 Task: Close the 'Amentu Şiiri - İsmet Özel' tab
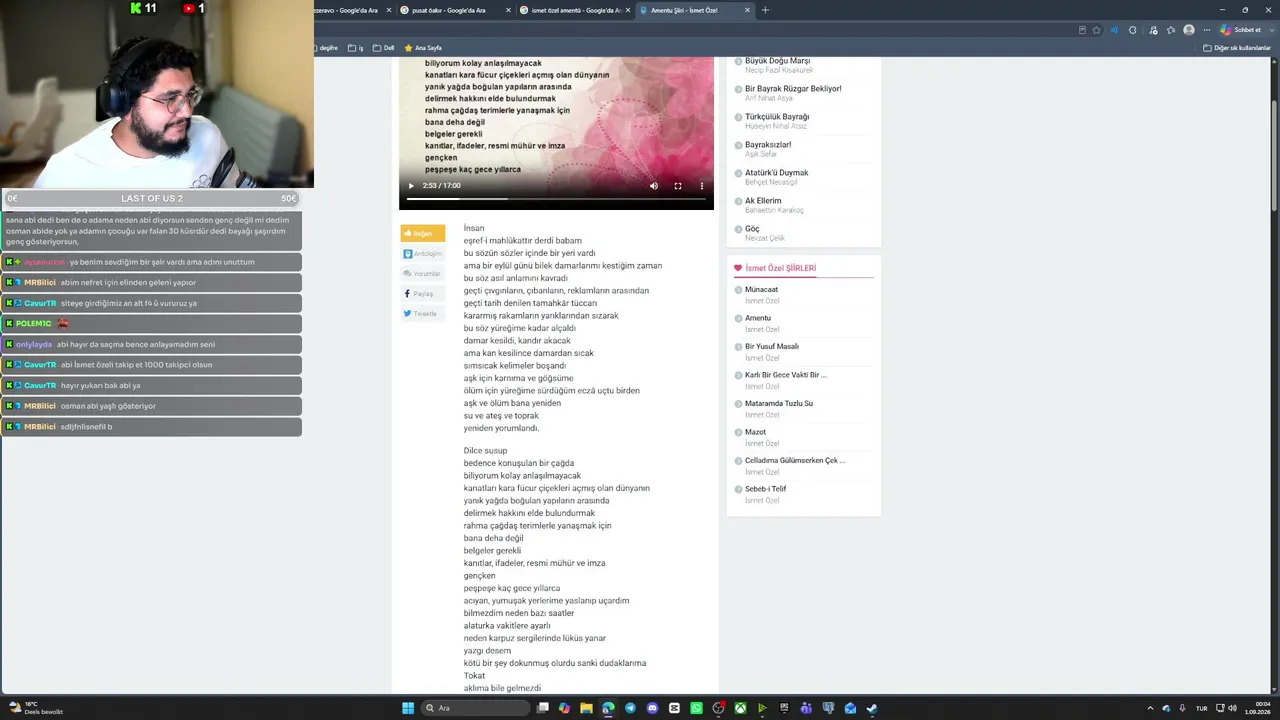pyautogui.click(x=747, y=10)
